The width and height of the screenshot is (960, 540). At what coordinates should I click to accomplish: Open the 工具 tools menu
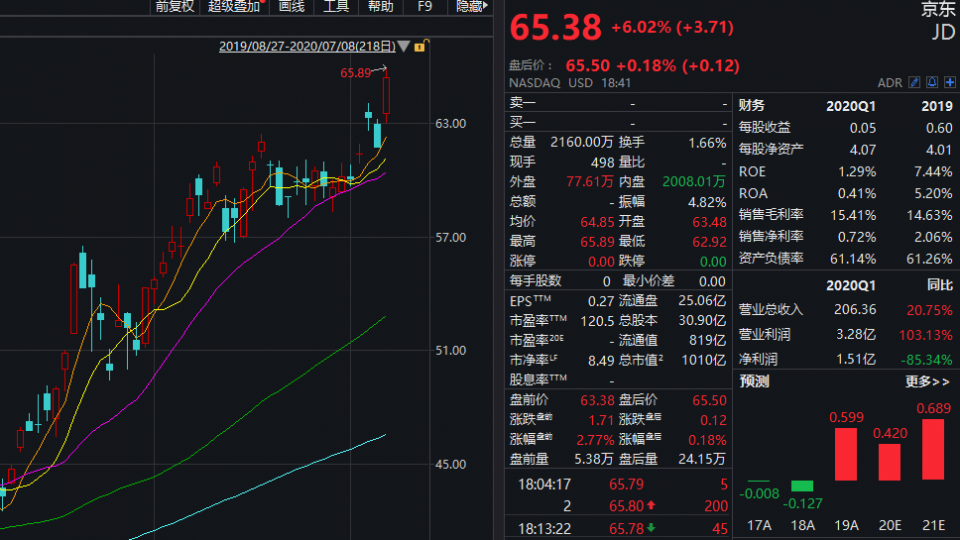[336, 7]
